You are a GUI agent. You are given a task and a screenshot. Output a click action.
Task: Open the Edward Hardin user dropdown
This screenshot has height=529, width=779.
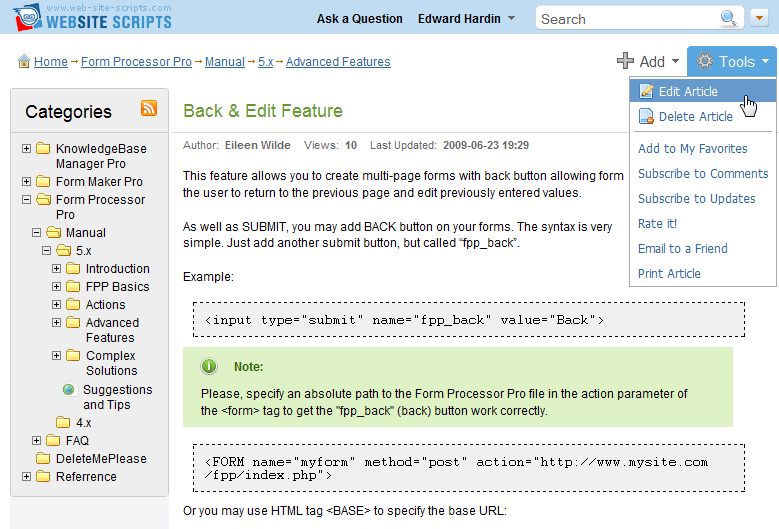[x=467, y=19]
